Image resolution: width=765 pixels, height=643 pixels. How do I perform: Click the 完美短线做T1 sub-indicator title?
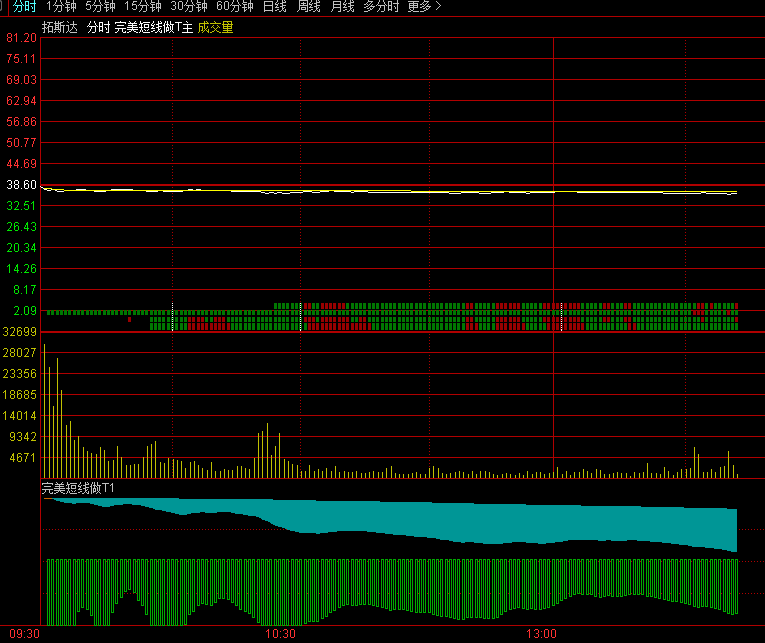(x=78, y=488)
